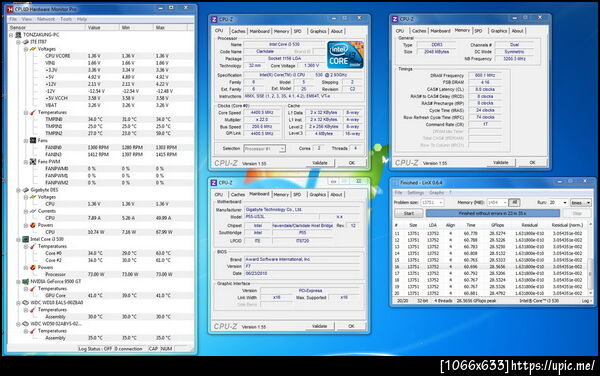Viewport: 600px width, 376px height.
Task: Switch to SPD tab in the CPU-Z Memory window
Action: tap(478, 31)
